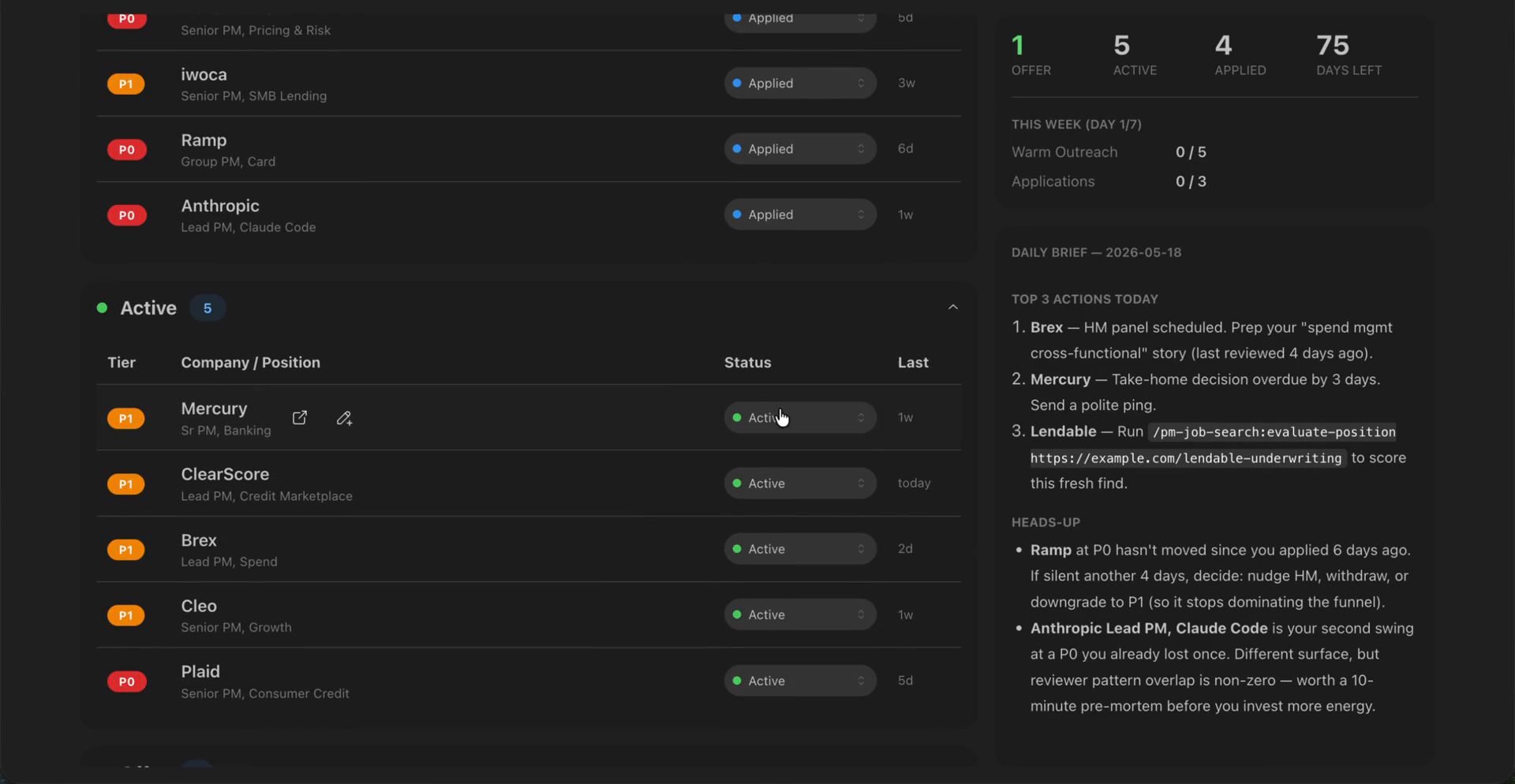The width and height of the screenshot is (1515, 784).
Task: Open the Cleo status dropdown
Action: pos(800,614)
